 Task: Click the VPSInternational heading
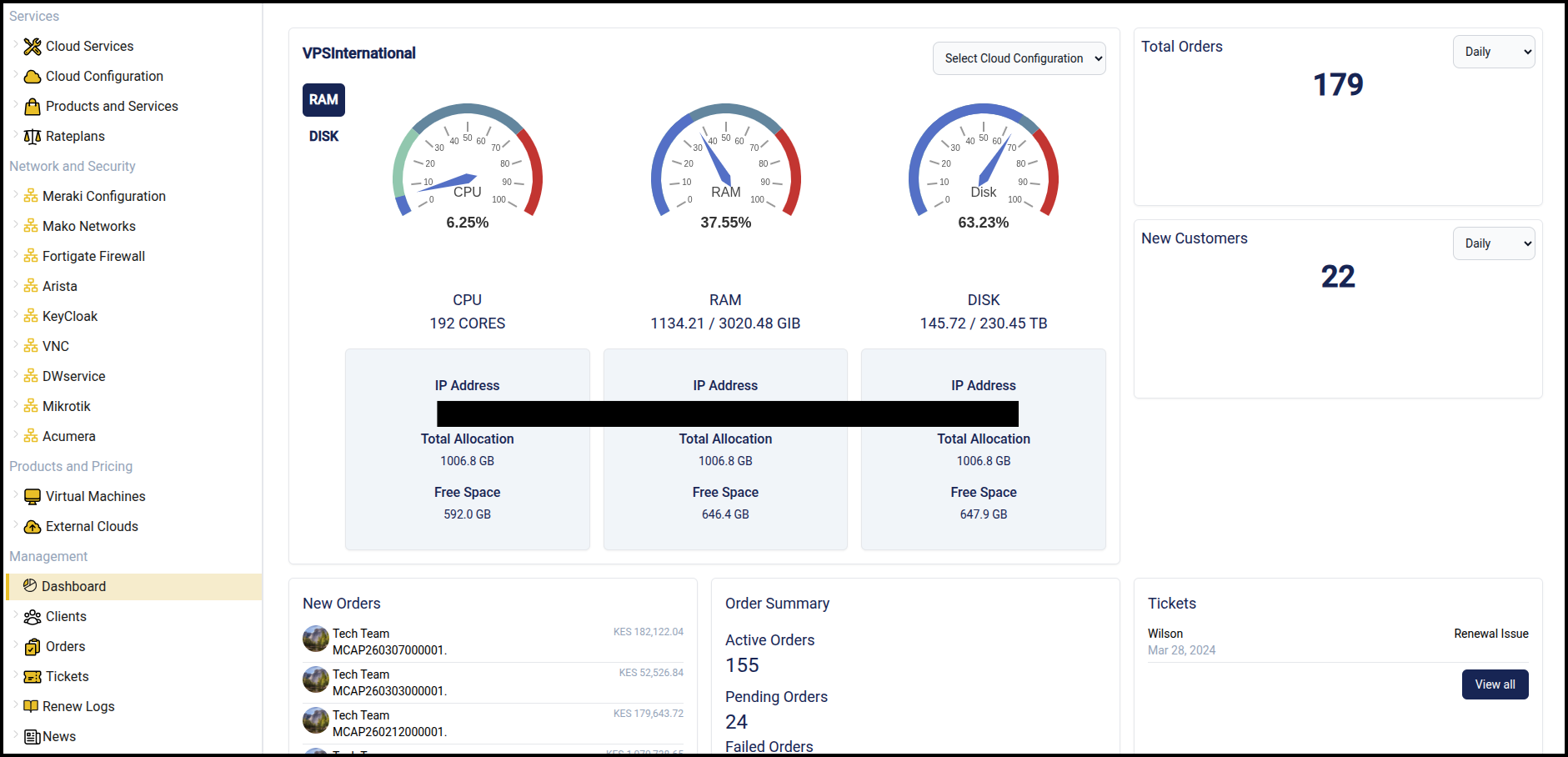[x=358, y=53]
